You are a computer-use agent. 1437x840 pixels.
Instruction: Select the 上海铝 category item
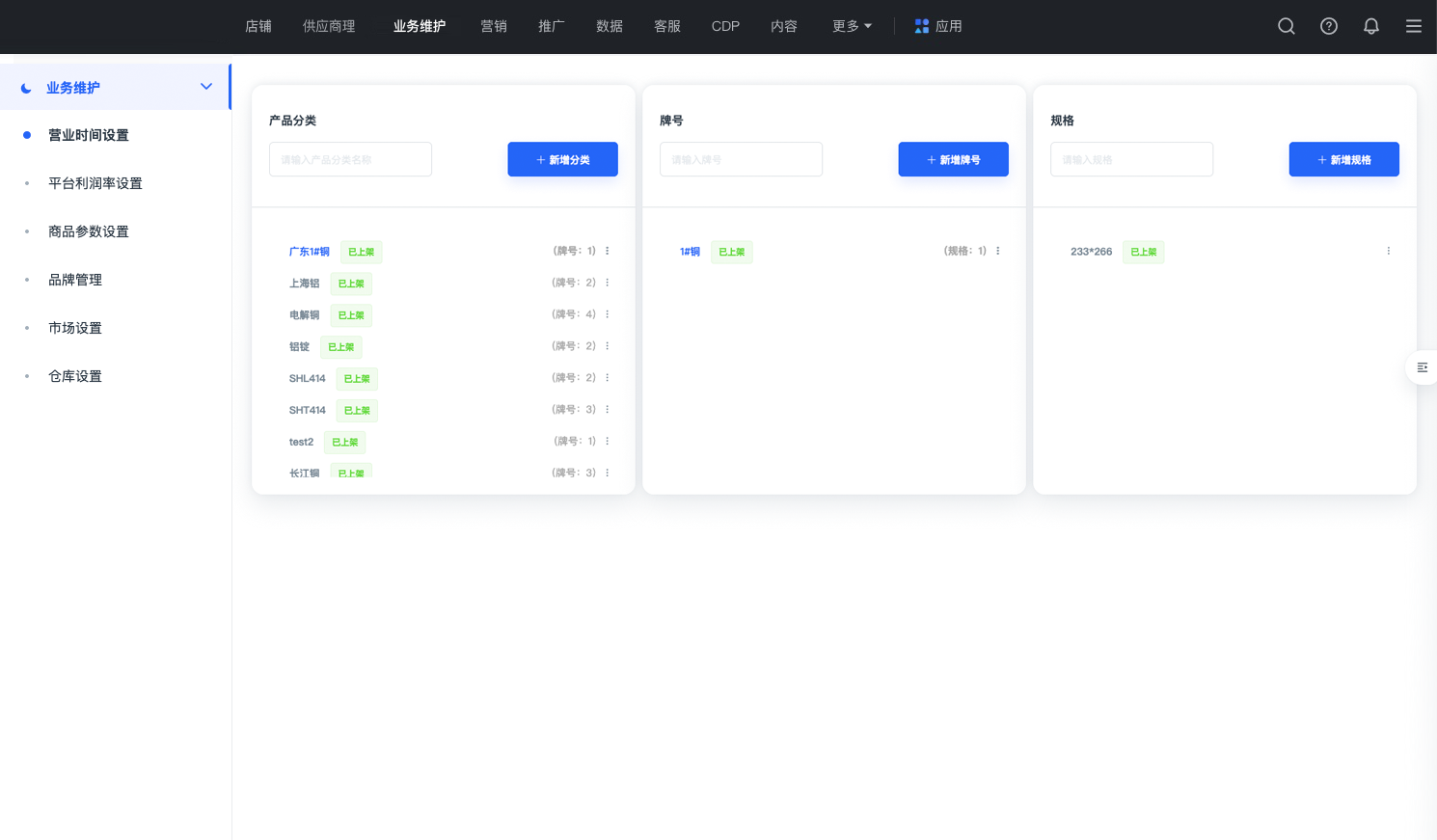click(x=304, y=284)
